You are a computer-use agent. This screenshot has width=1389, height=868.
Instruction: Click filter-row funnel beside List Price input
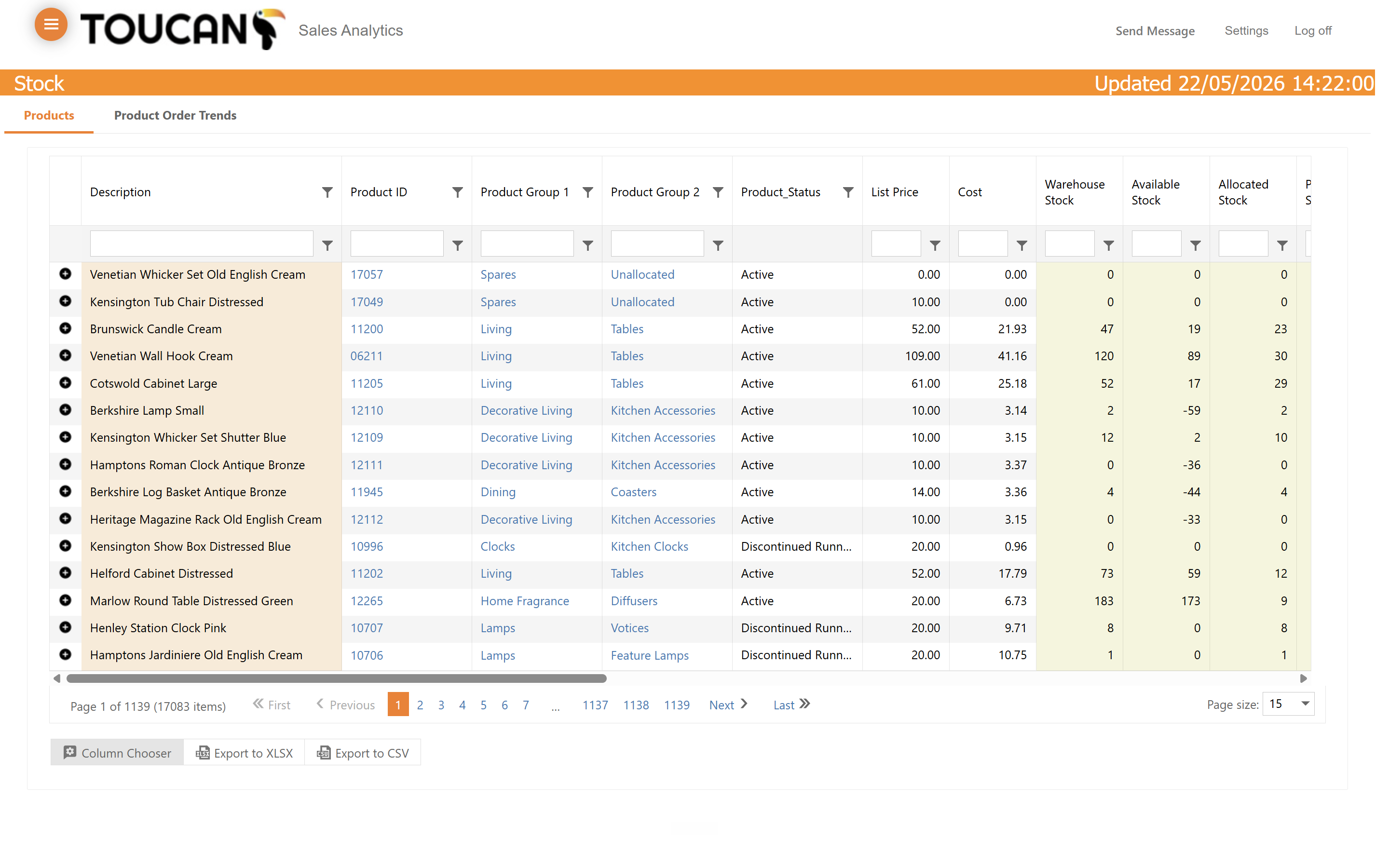(935, 246)
